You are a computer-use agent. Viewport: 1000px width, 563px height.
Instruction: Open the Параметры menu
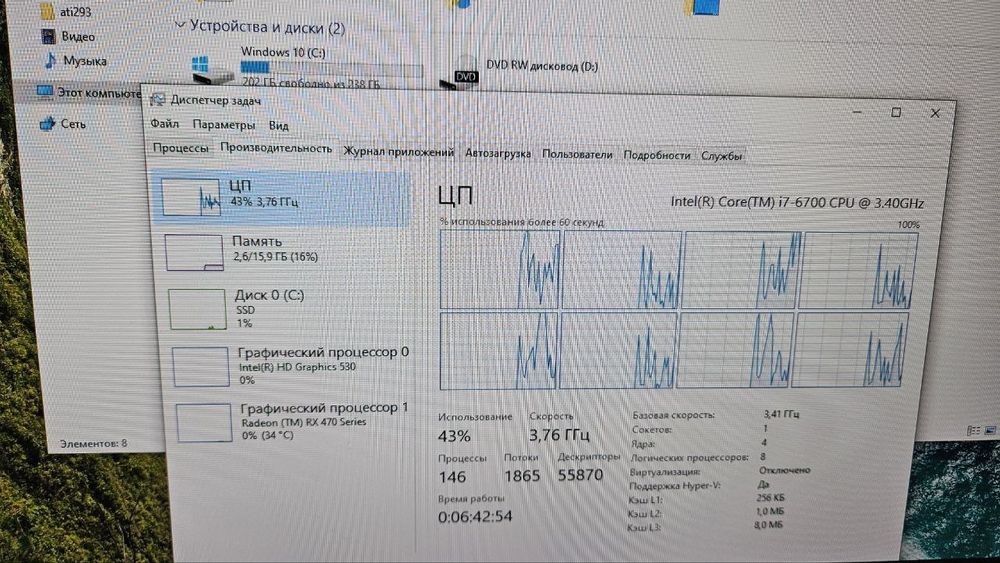pyautogui.click(x=224, y=124)
